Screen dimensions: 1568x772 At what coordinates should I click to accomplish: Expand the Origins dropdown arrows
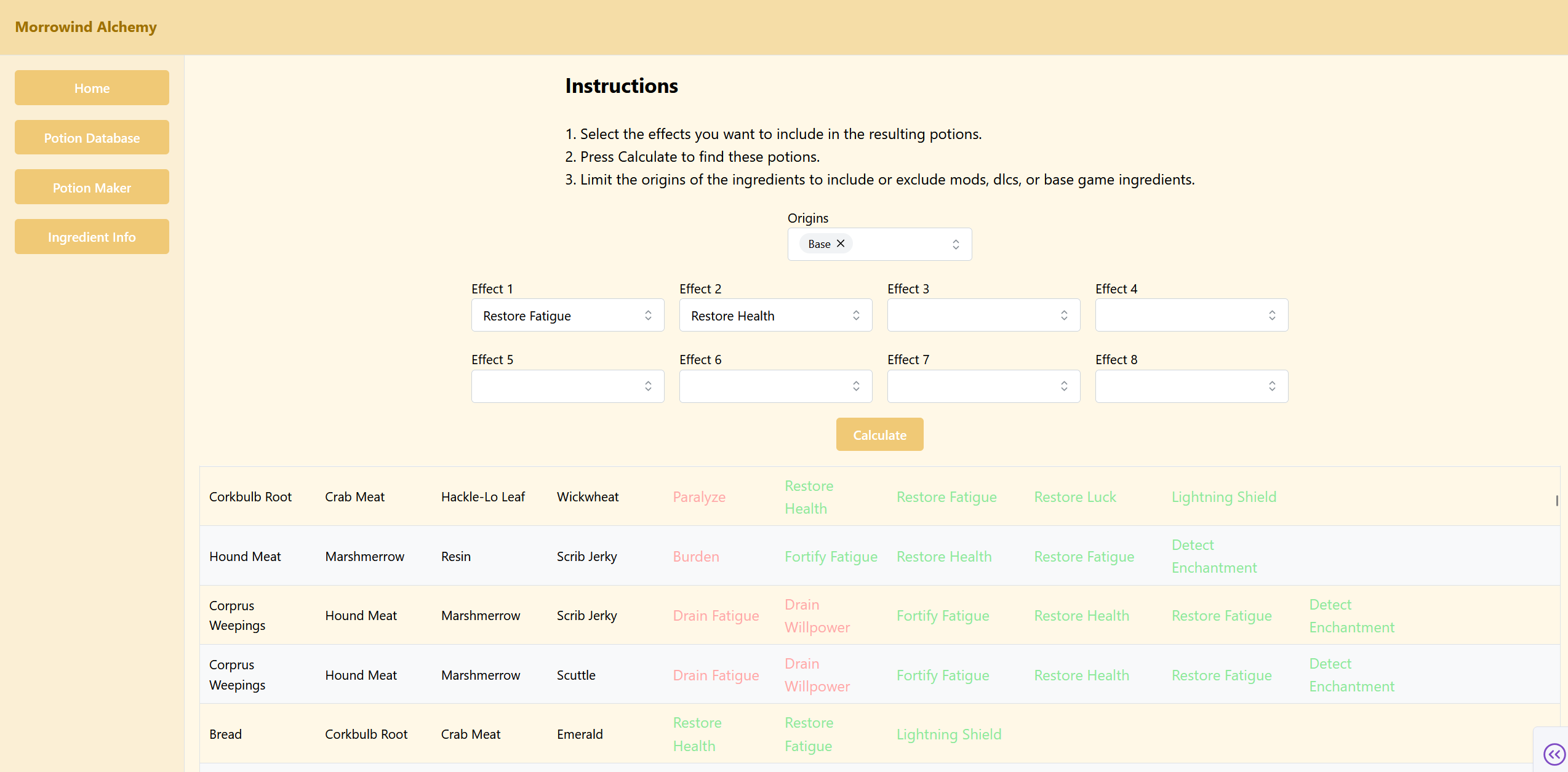tap(956, 244)
